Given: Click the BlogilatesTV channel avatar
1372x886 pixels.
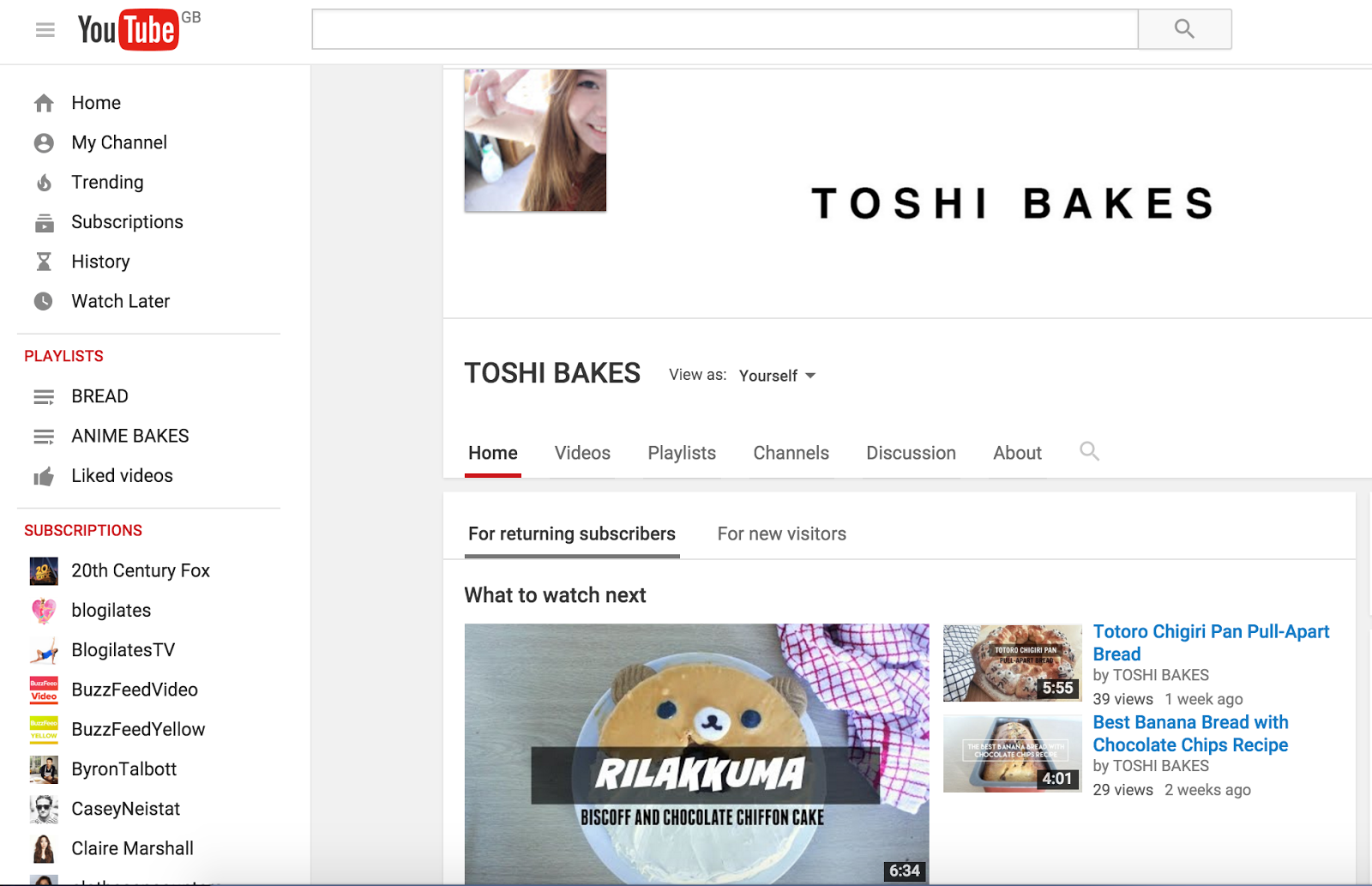Looking at the screenshot, I should [x=44, y=650].
